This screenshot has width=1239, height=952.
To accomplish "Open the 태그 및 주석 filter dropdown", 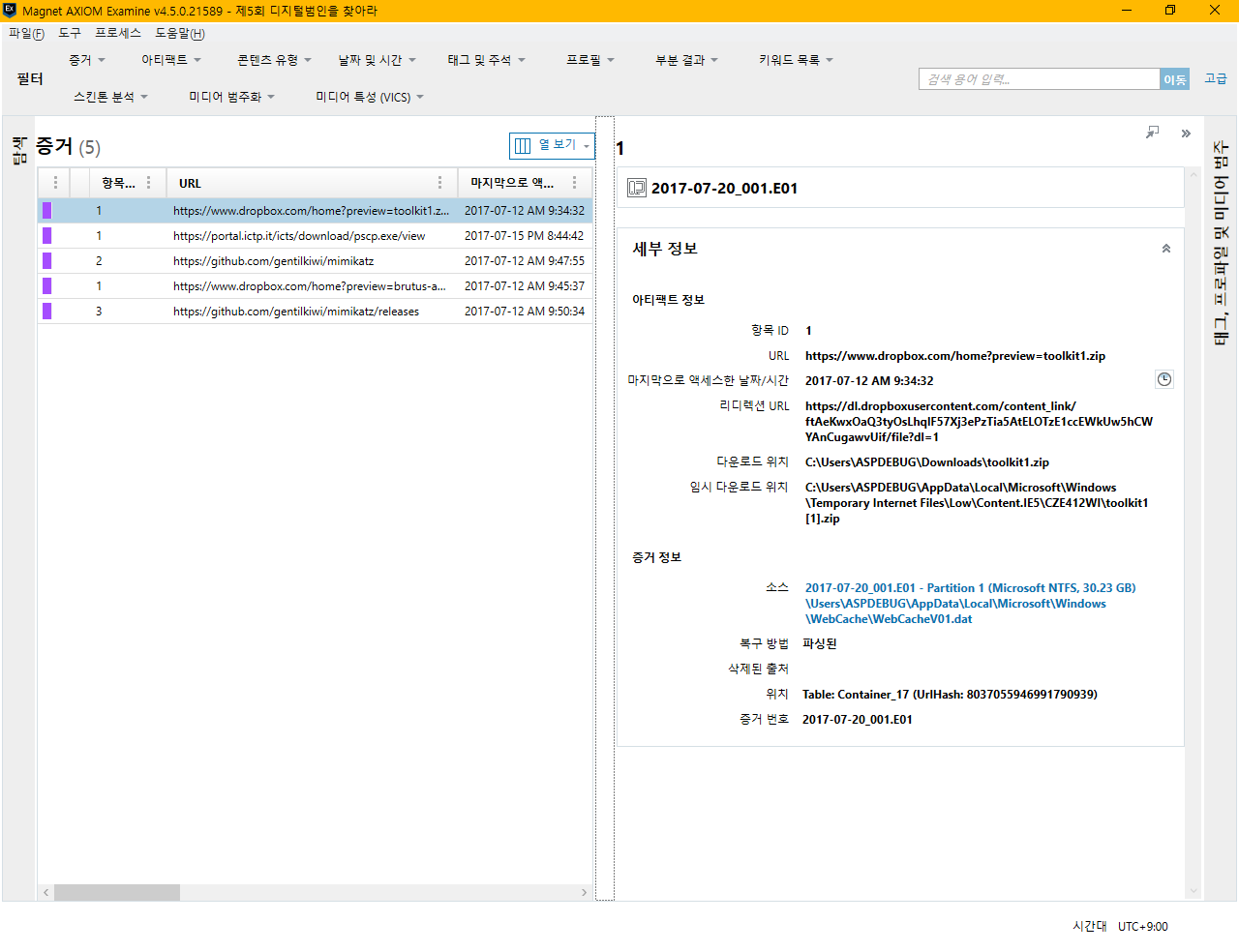I will [486, 60].
